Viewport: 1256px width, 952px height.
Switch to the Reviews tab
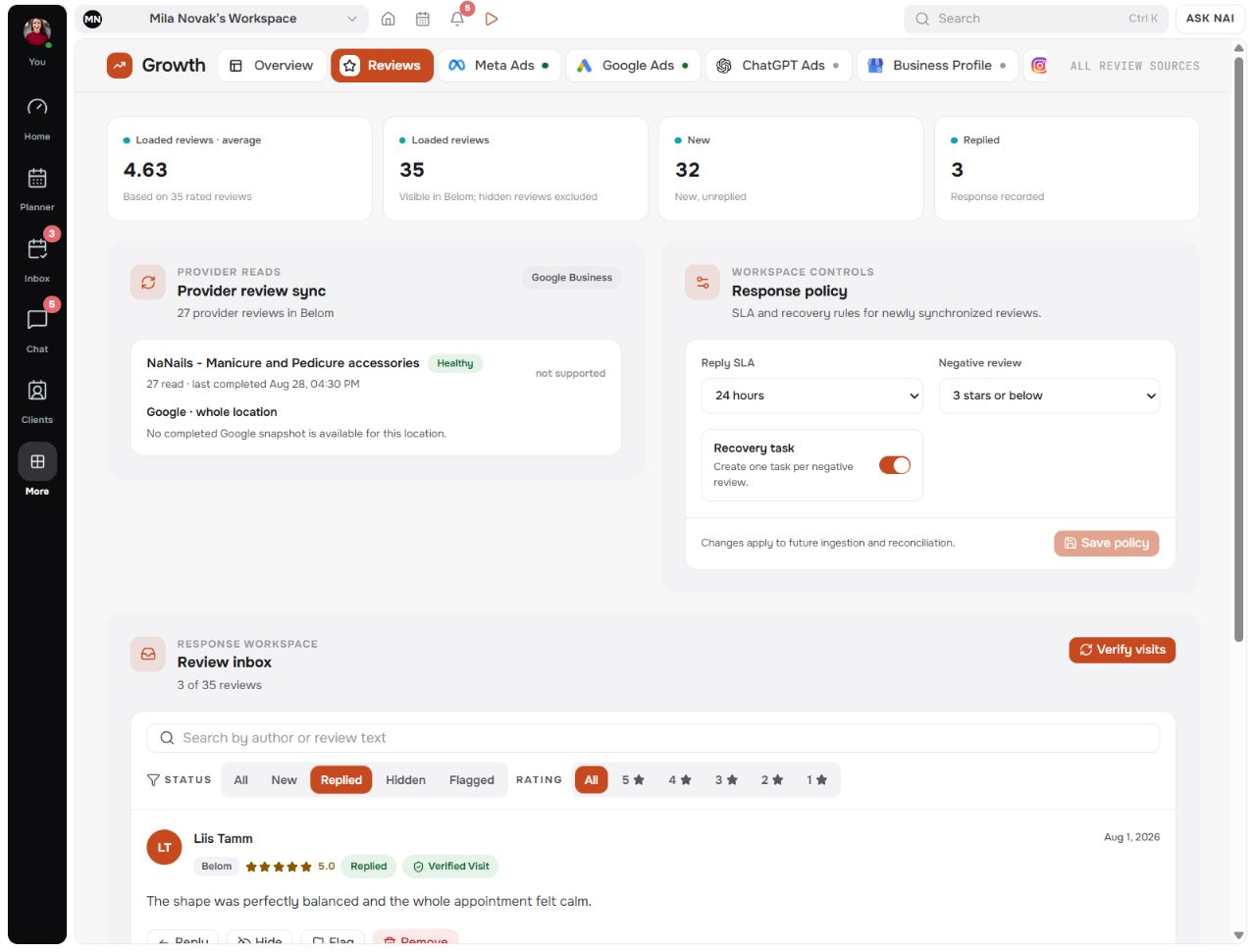382,66
